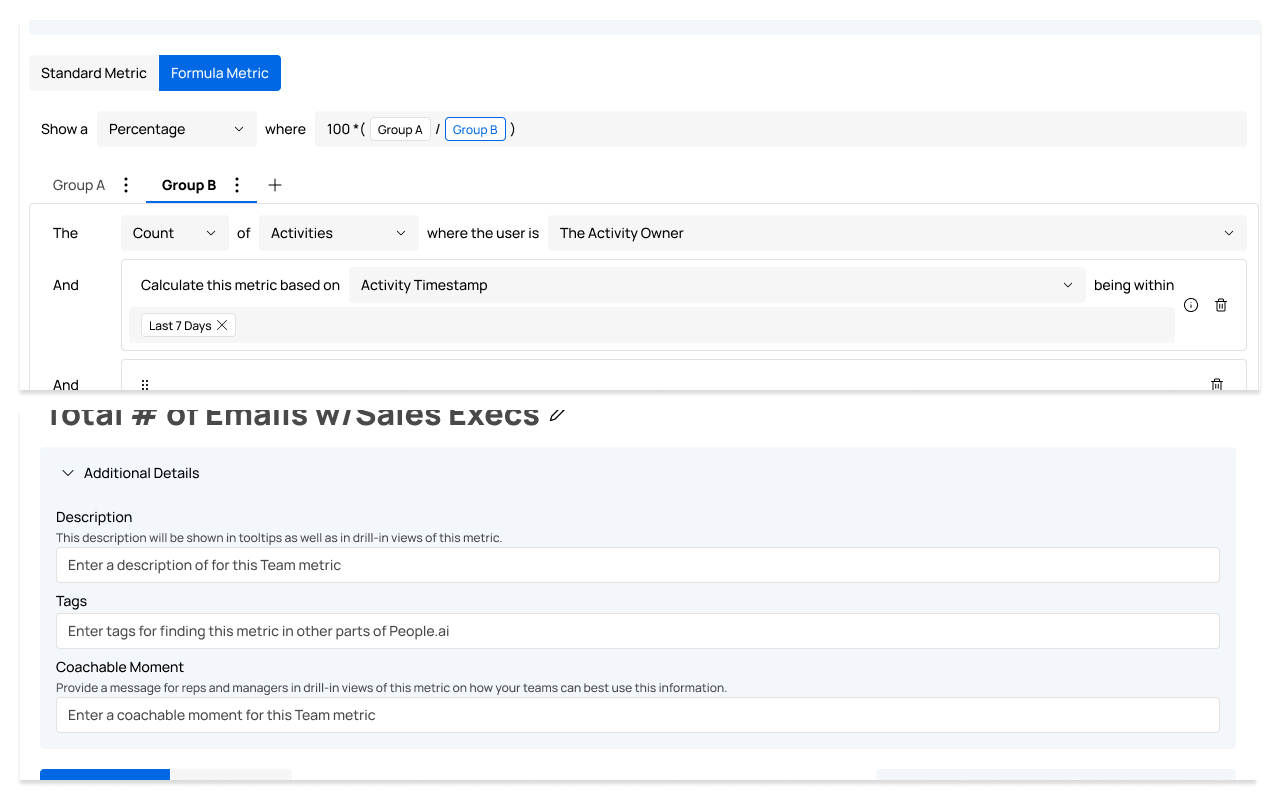
Task: Delete the Activity Timestamp filter with trash icon
Action: (1221, 305)
